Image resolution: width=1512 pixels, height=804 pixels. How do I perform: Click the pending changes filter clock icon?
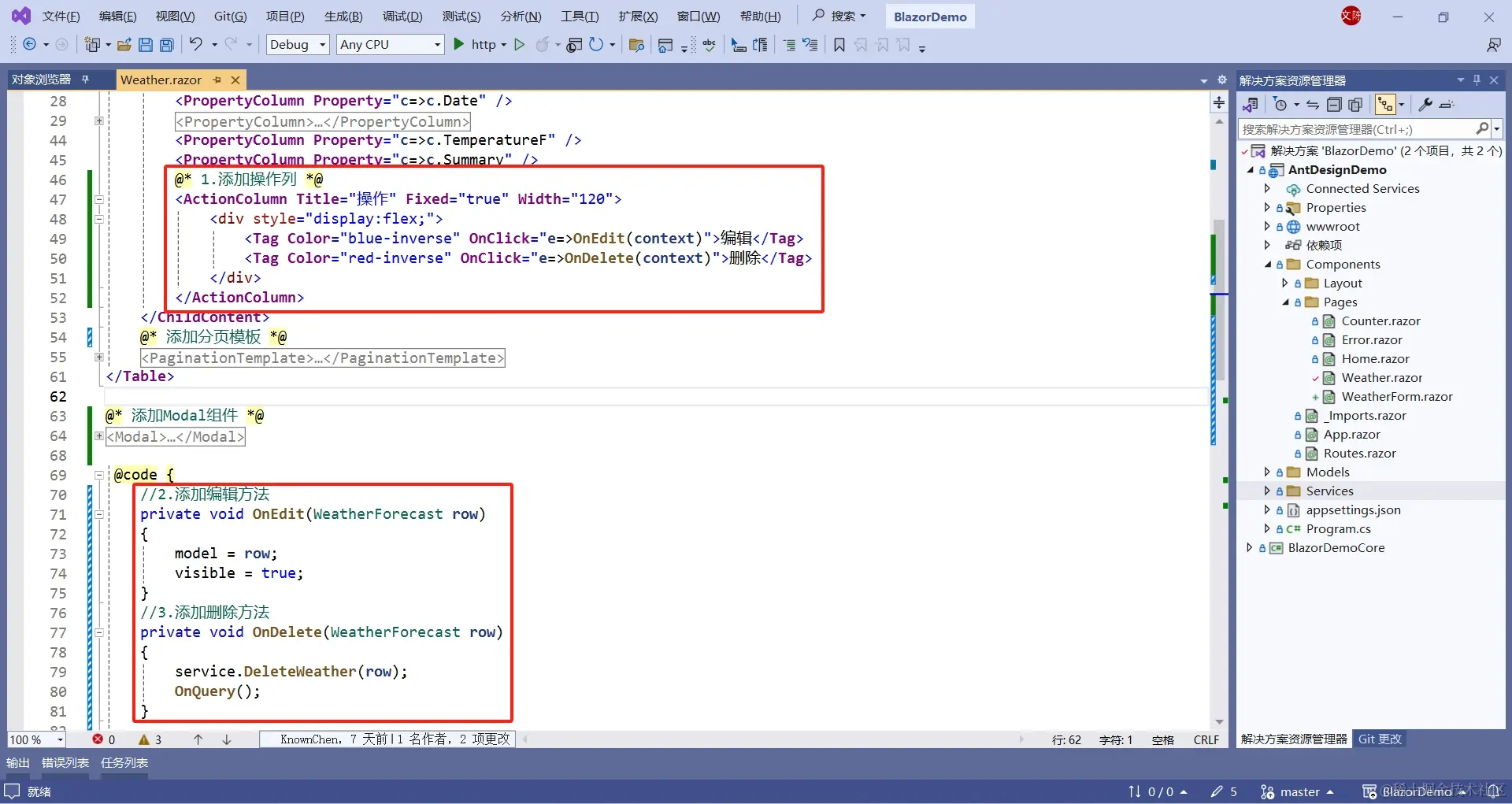click(x=1280, y=105)
